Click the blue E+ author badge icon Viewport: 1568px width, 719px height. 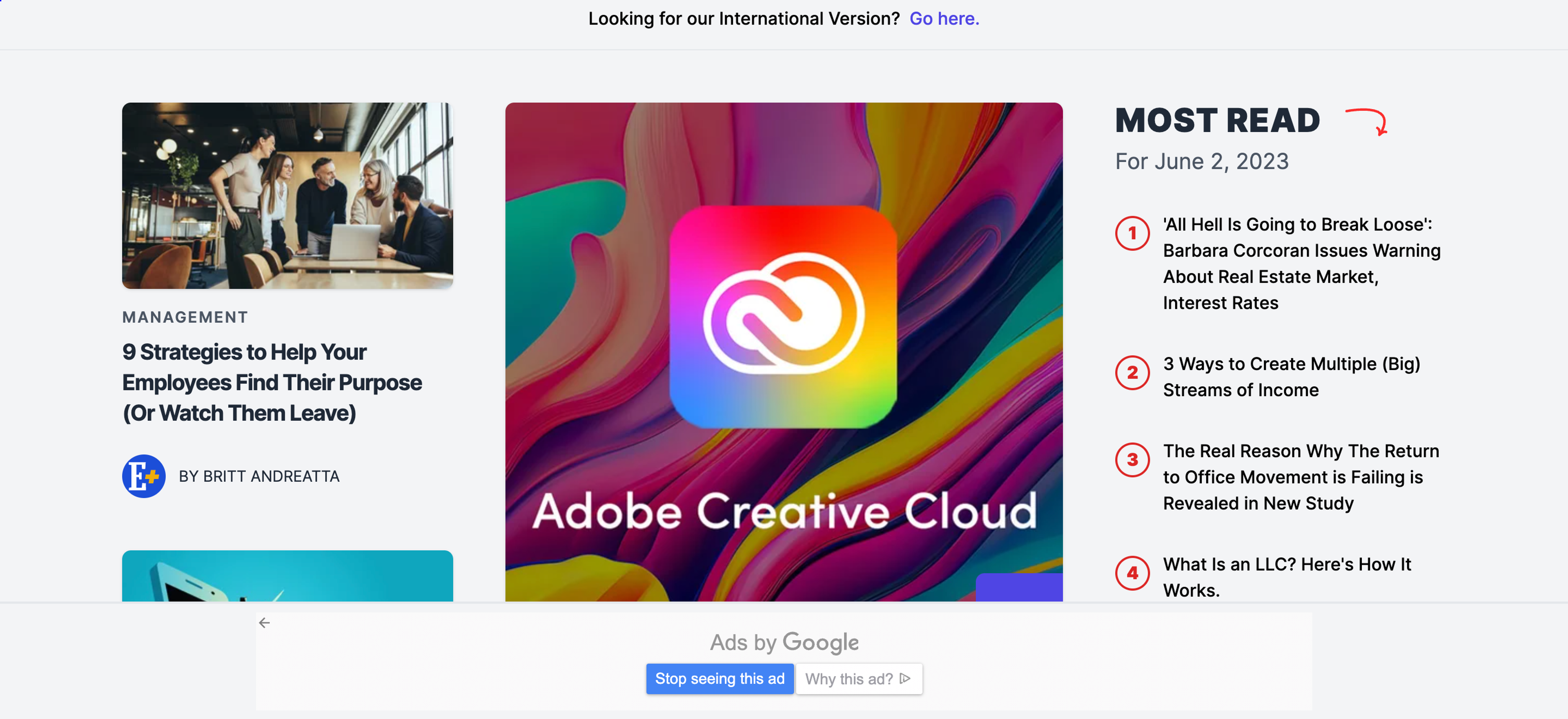click(144, 476)
